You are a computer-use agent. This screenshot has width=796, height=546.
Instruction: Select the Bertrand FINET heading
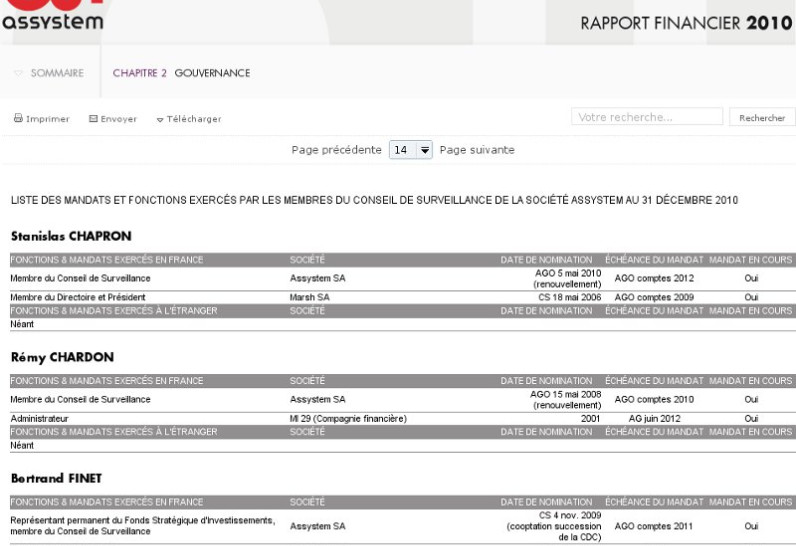coord(56,479)
